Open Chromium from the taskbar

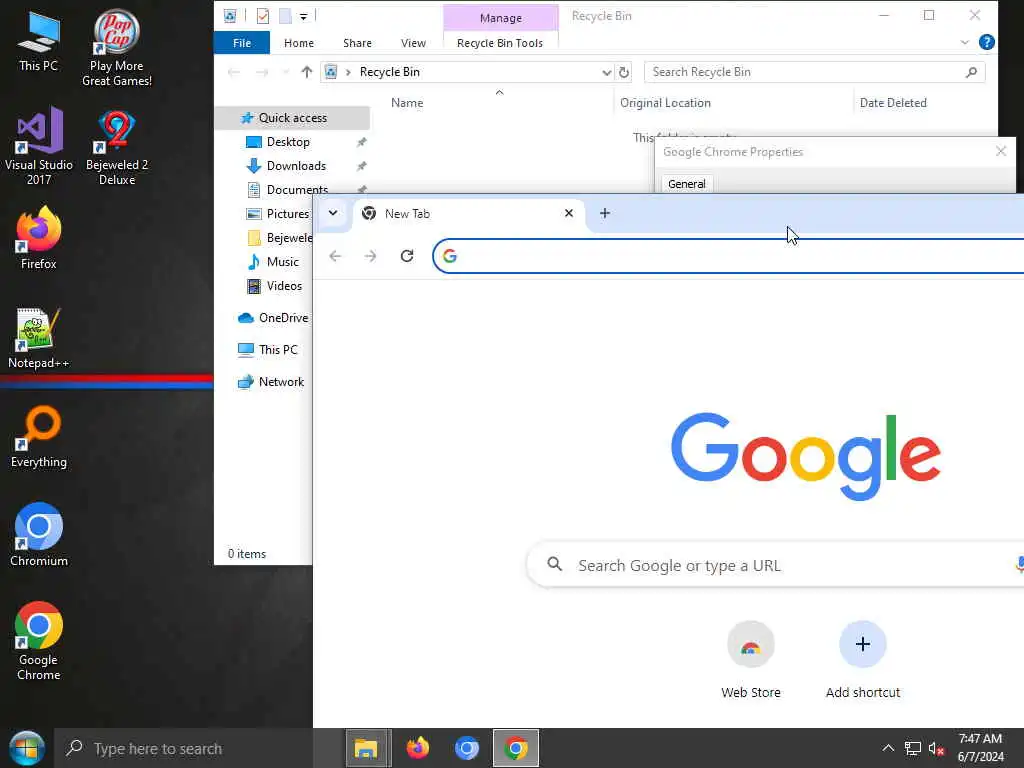point(466,748)
